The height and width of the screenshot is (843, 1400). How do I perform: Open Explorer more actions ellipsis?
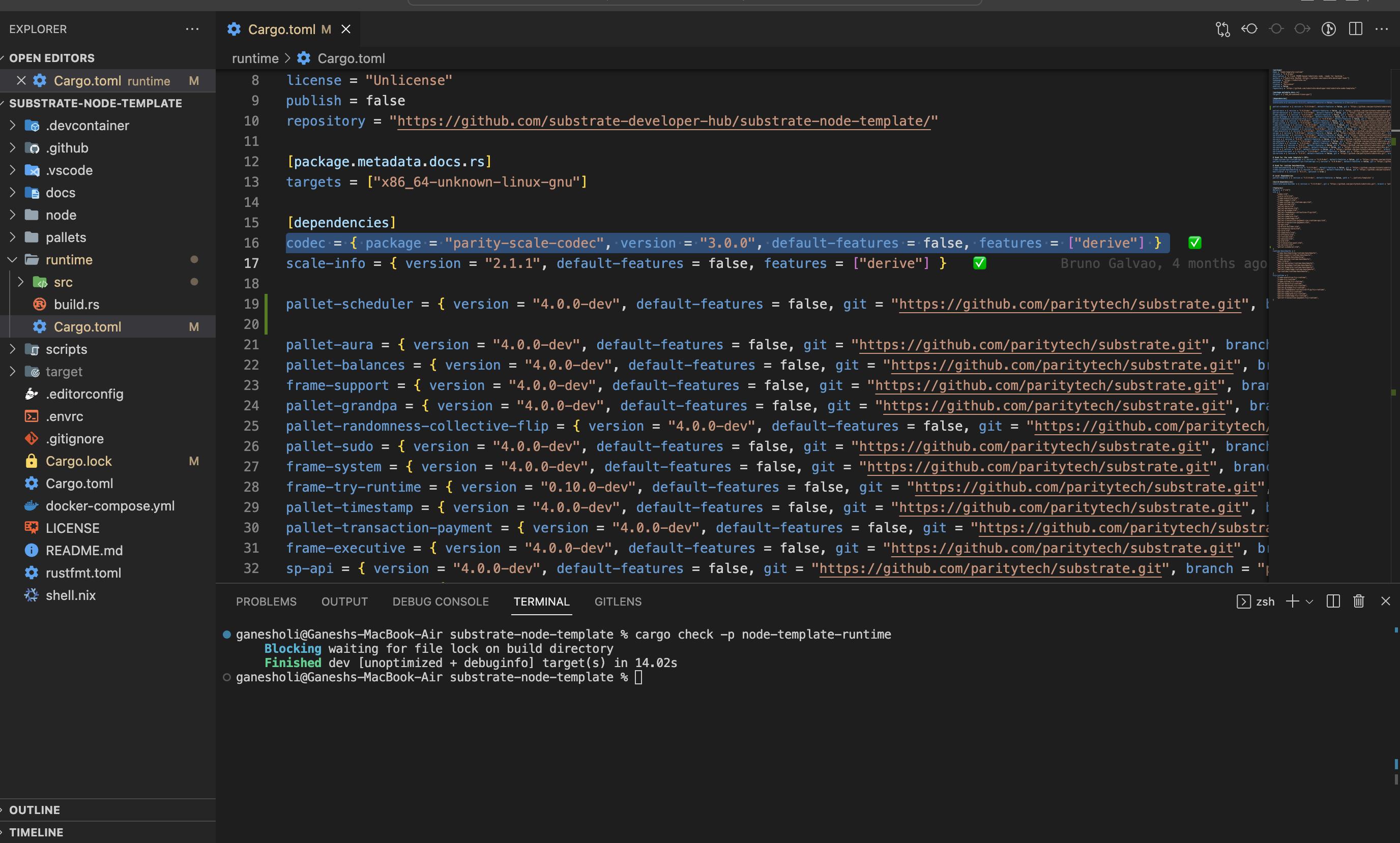192,29
